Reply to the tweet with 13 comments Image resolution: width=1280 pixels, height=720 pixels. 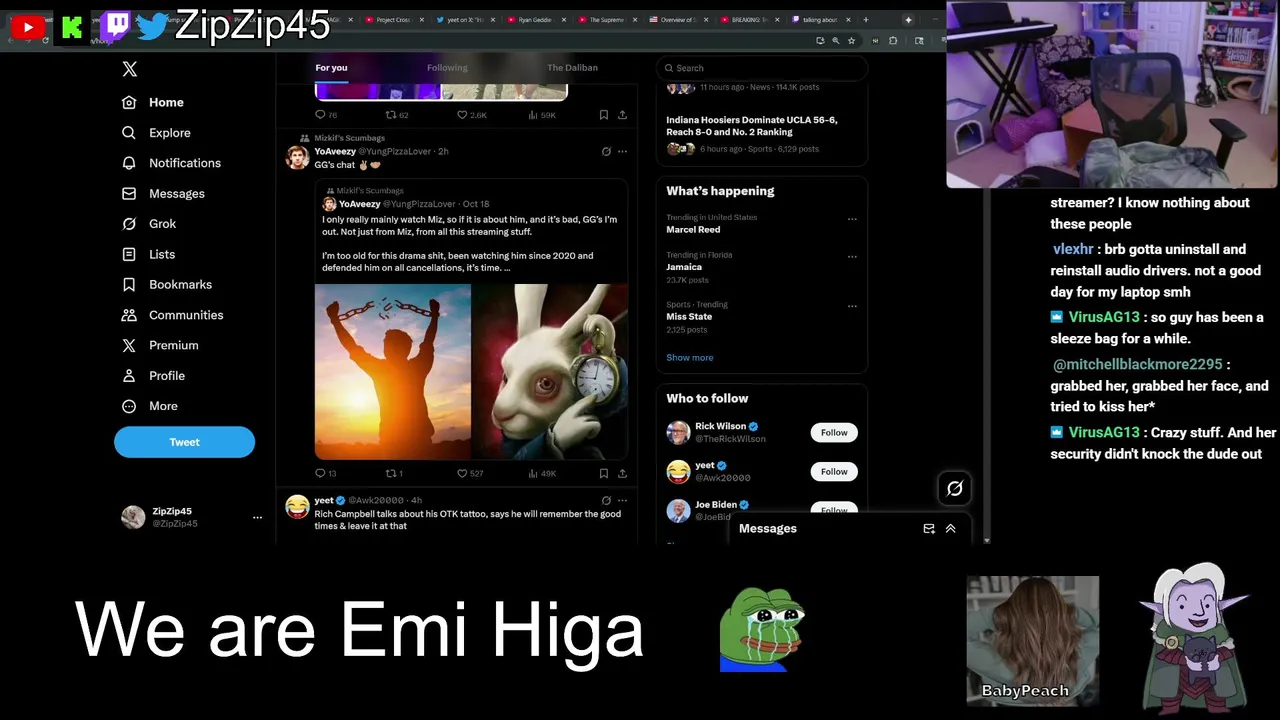click(x=326, y=474)
